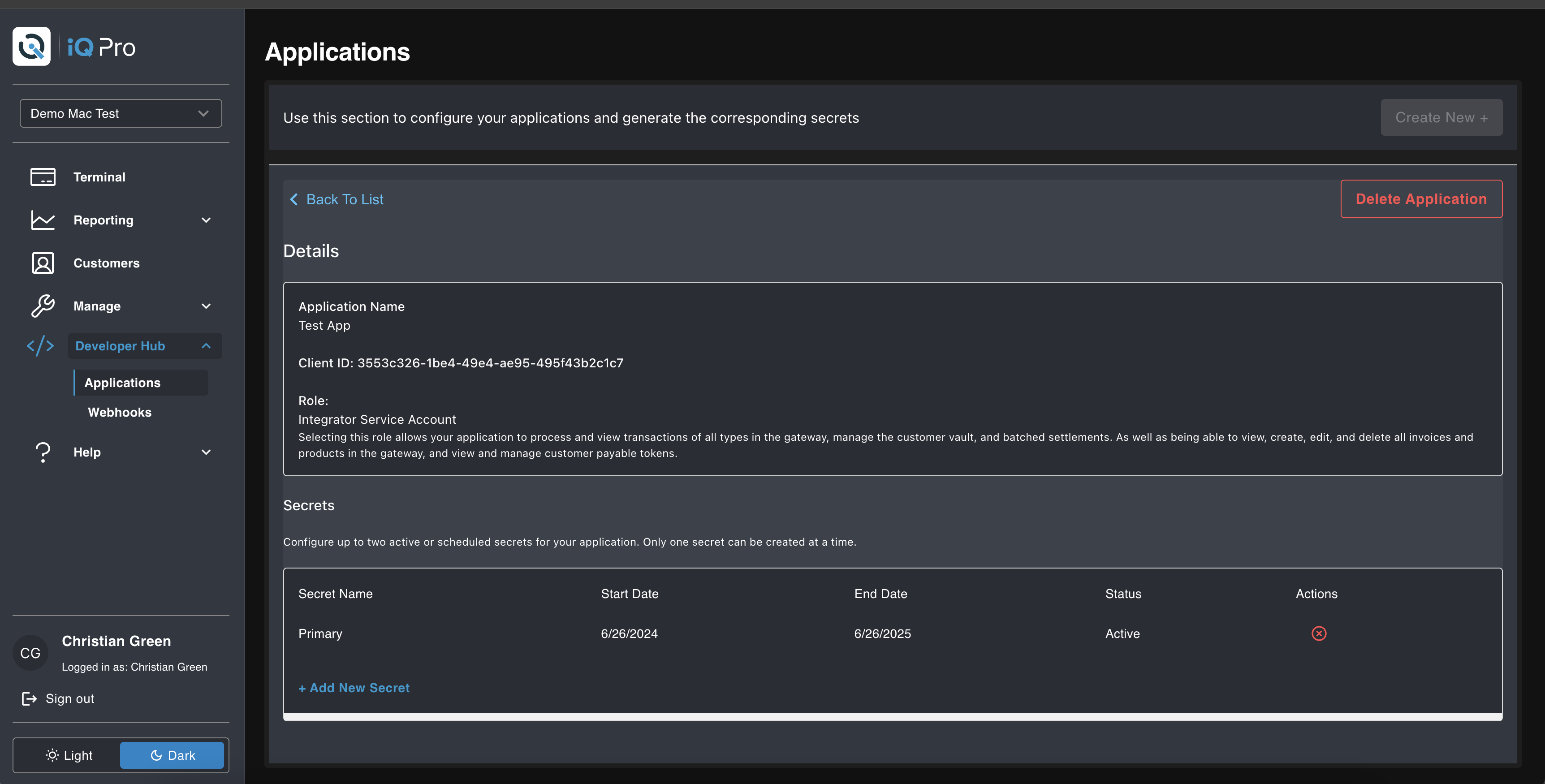Click the Customers person icon
Screen dimensions: 1545x784
tap(43, 263)
